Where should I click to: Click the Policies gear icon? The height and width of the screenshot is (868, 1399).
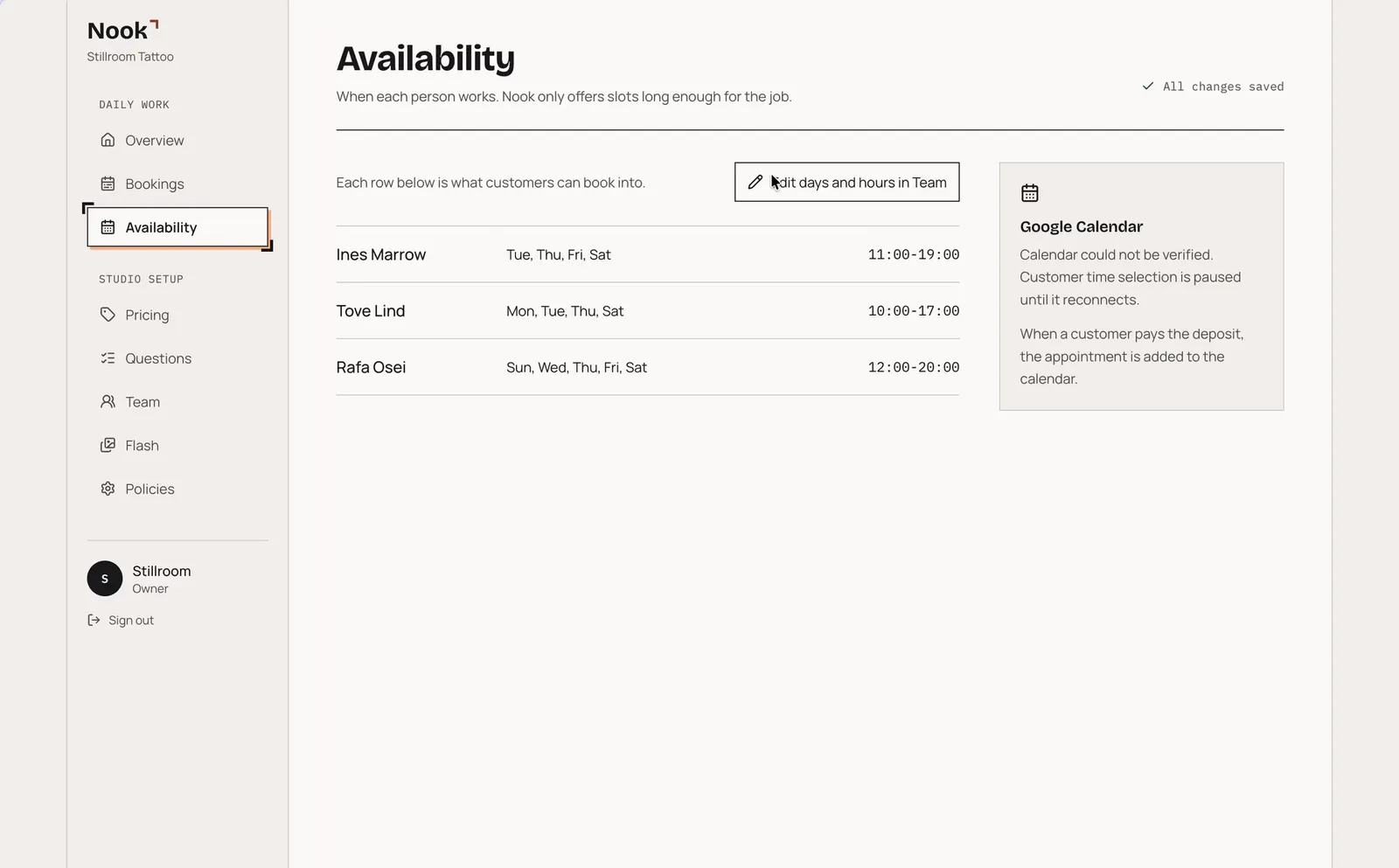[108, 489]
